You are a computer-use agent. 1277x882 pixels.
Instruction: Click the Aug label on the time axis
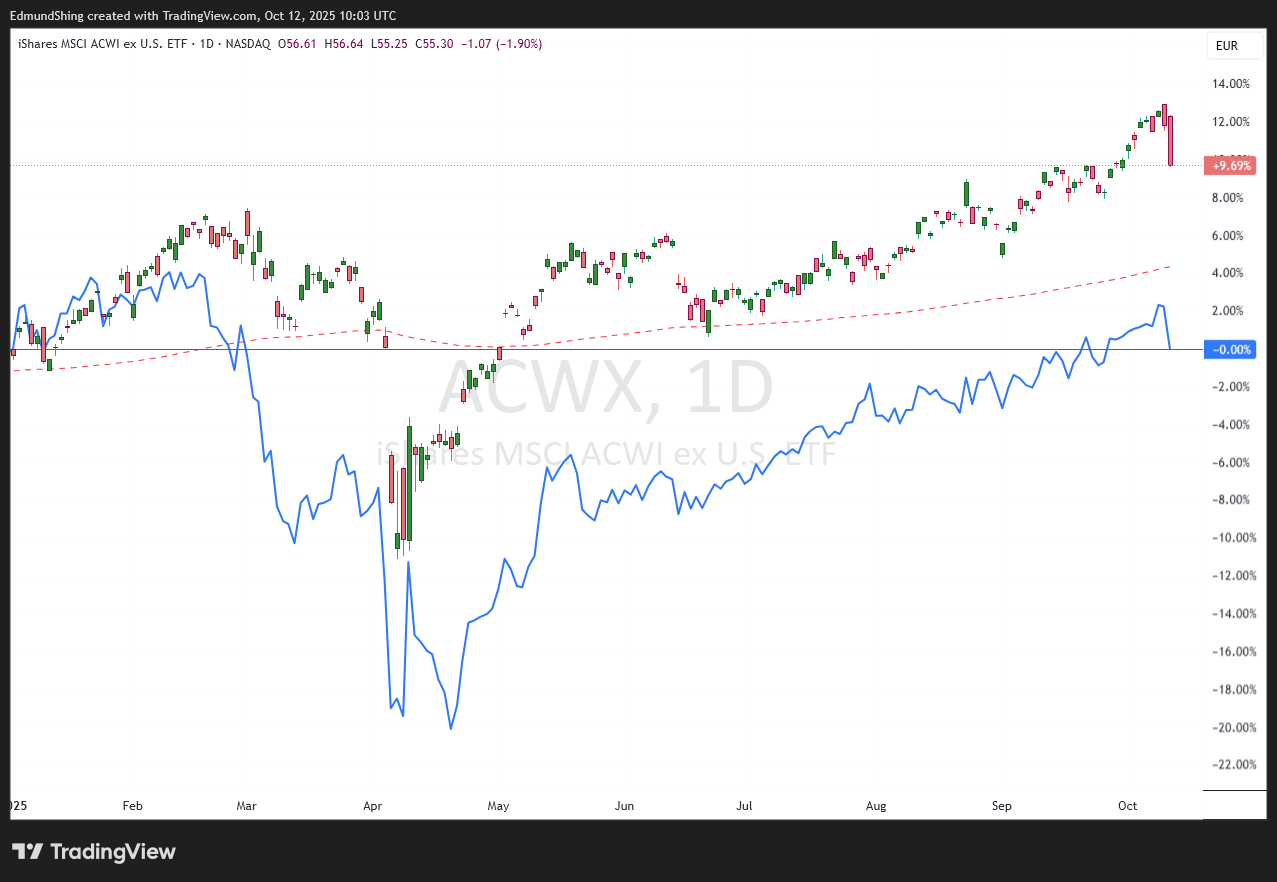[x=876, y=805]
